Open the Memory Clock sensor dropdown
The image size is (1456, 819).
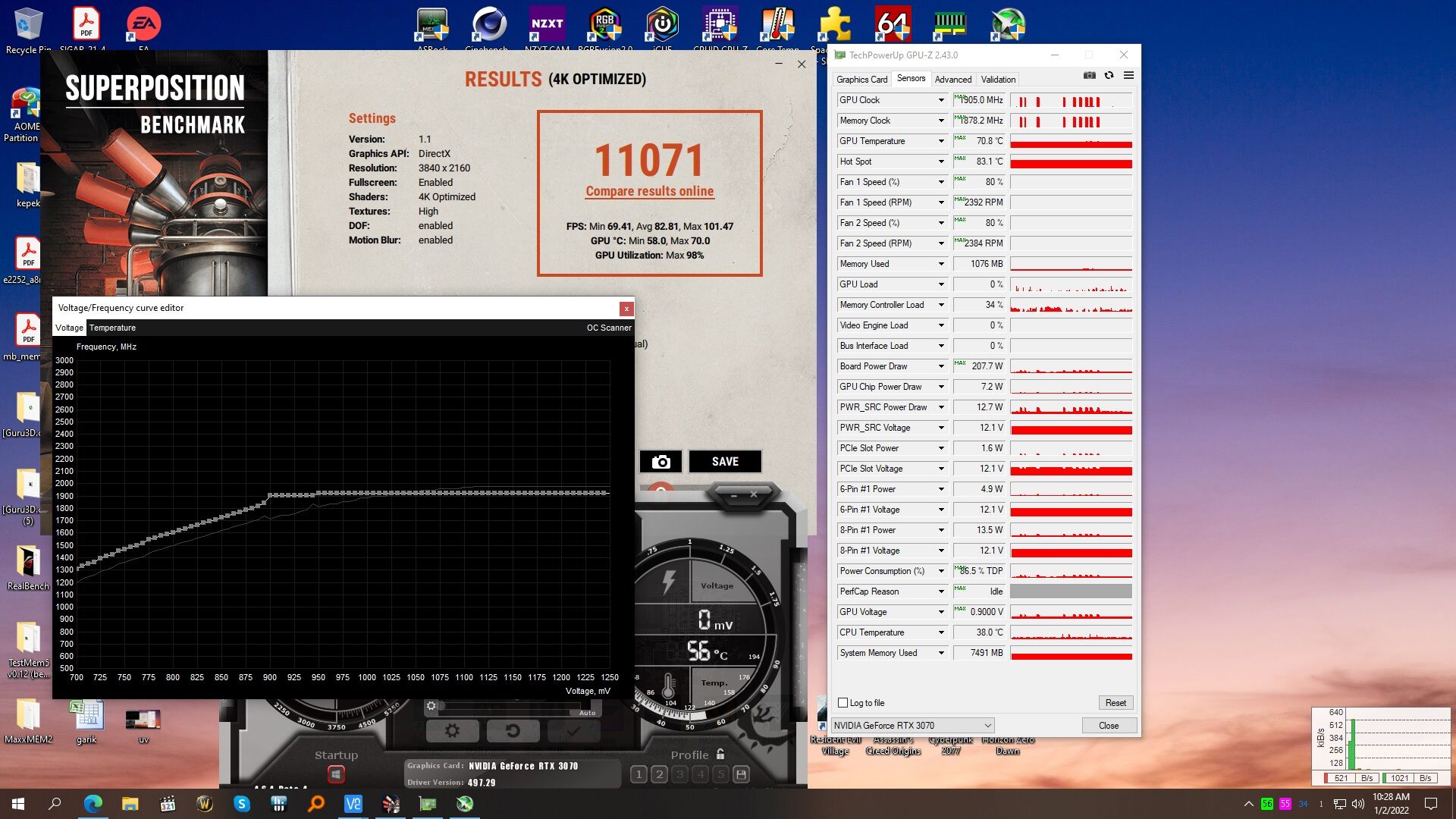pyautogui.click(x=941, y=121)
